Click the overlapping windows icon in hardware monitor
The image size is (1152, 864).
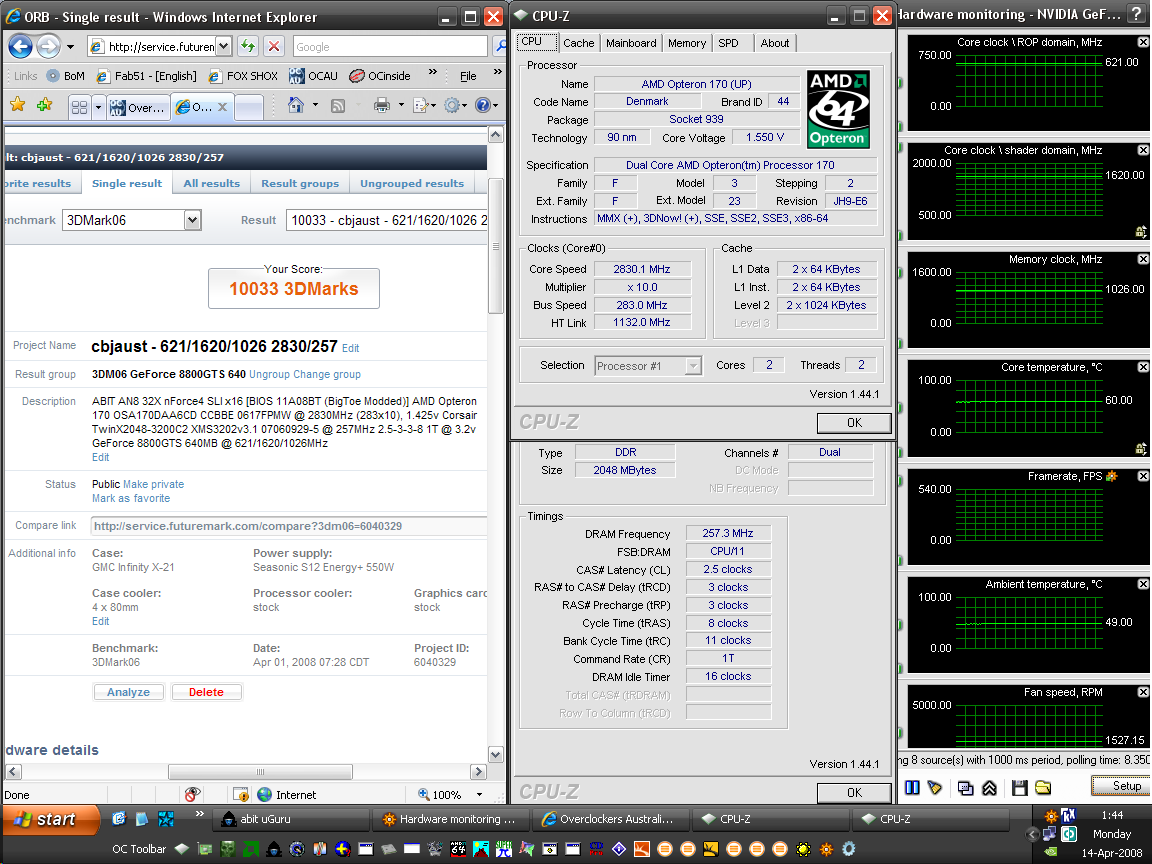965,788
